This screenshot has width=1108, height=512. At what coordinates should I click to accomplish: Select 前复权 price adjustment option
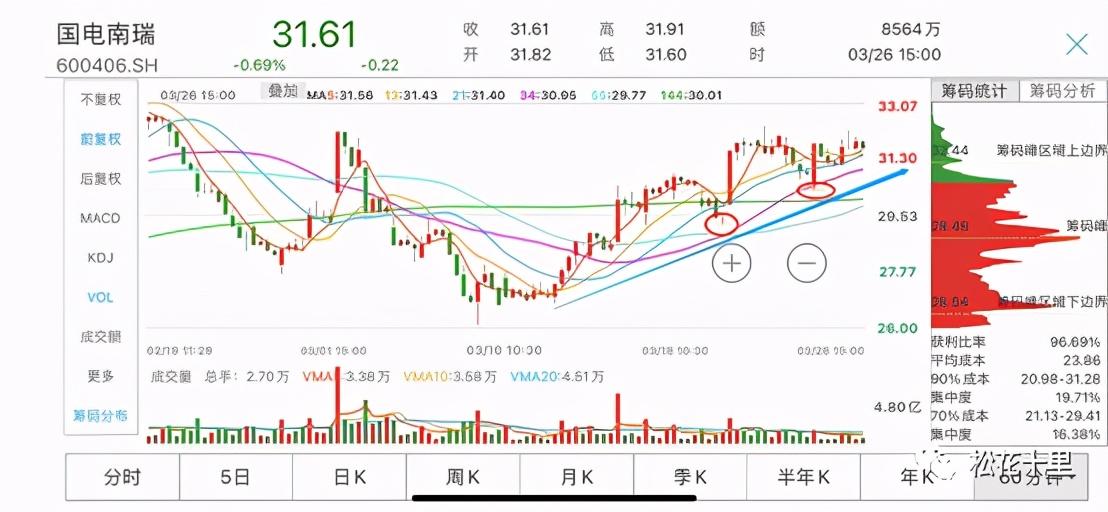(x=101, y=139)
